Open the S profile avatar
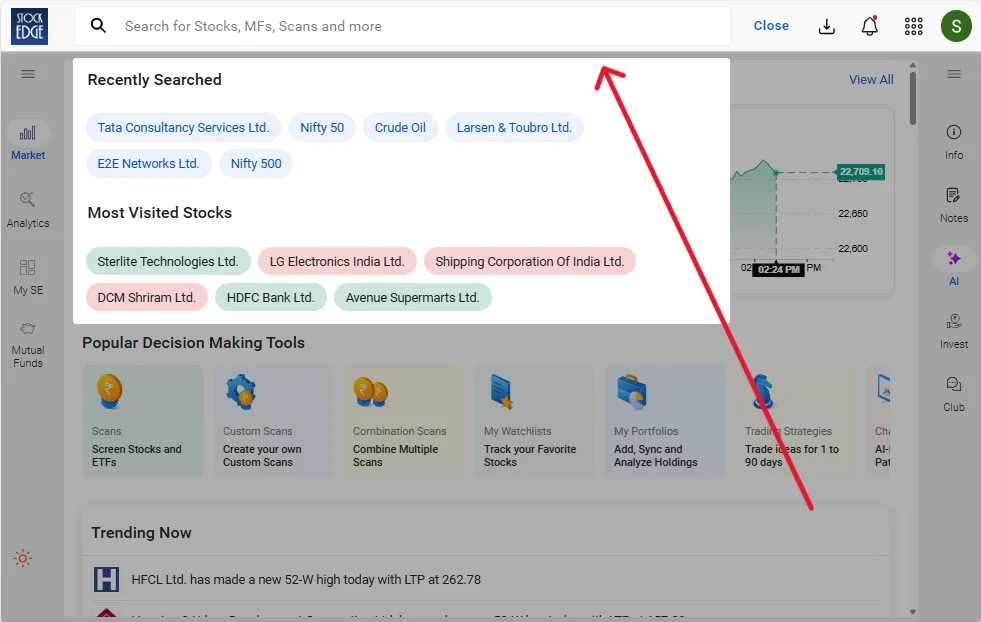The width and height of the screenshot is (981, 622). [x=956, y=26]
